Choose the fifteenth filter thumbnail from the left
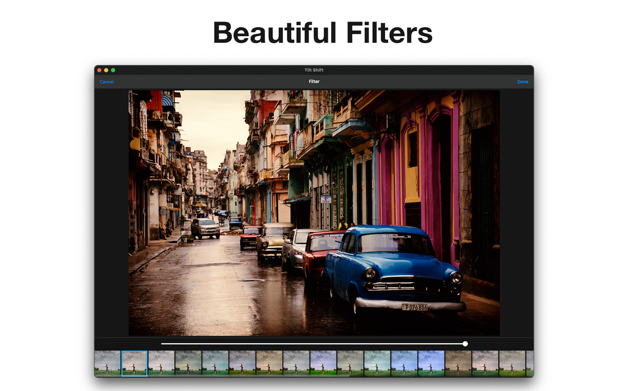Screen dimensions: 626x391 pyautogui.click(x=485, y=363)
